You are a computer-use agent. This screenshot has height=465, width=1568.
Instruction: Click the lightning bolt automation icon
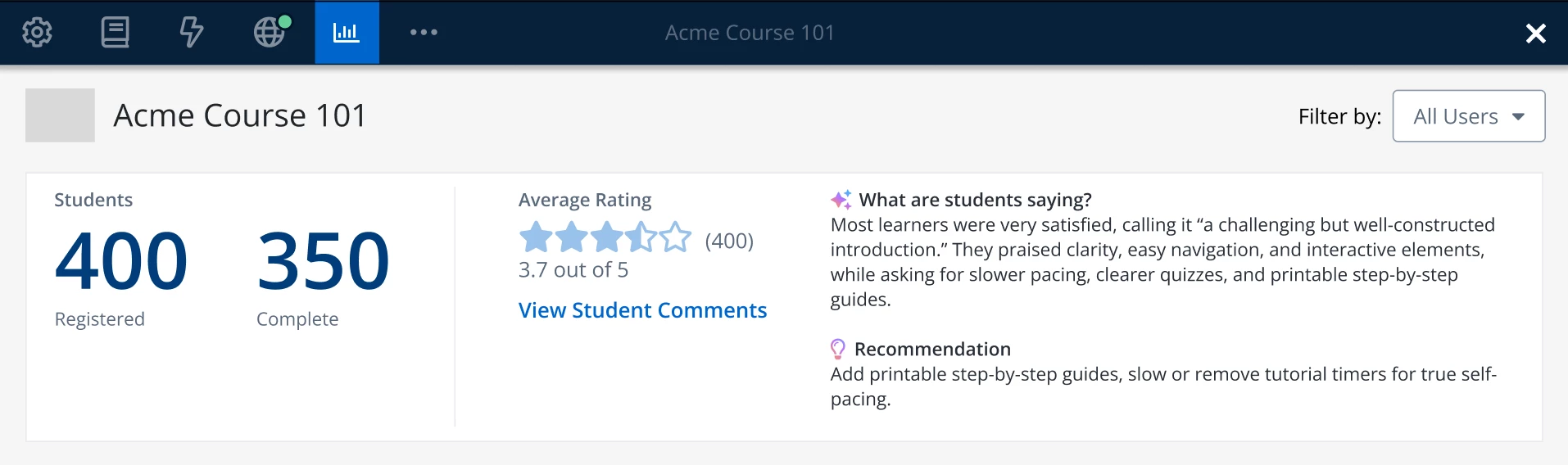tap(191, 33)
